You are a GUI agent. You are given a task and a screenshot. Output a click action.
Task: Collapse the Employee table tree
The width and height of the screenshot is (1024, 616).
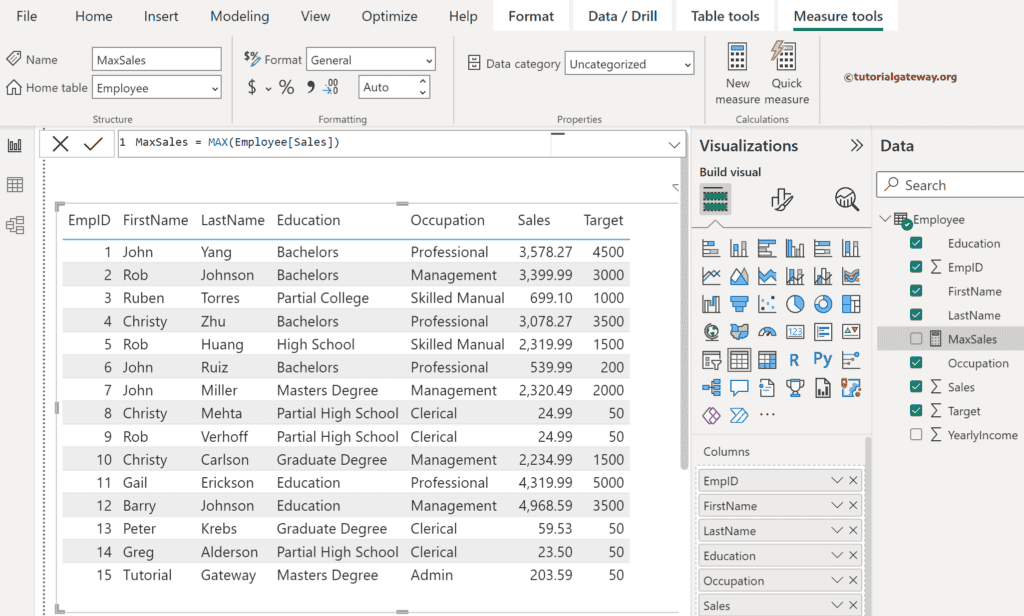(884, 220)
